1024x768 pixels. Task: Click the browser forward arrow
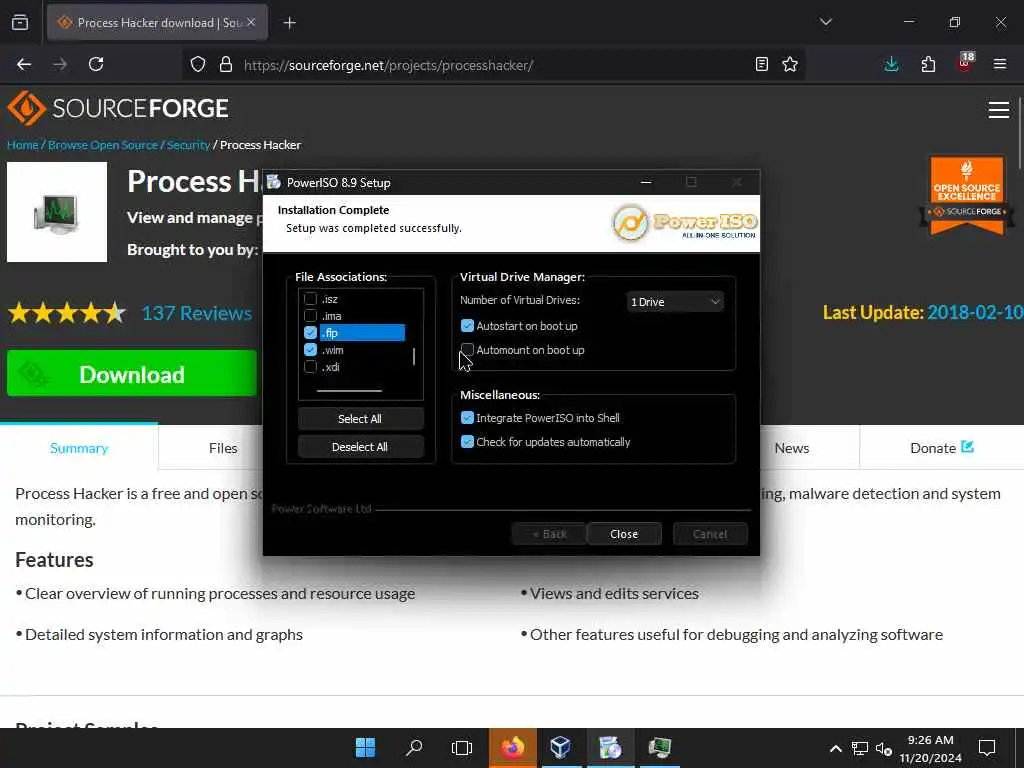[x=60, y=65]
